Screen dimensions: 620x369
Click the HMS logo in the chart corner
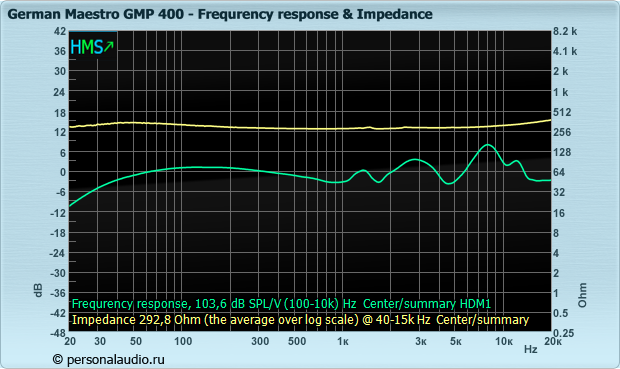[x=92, y=47]
